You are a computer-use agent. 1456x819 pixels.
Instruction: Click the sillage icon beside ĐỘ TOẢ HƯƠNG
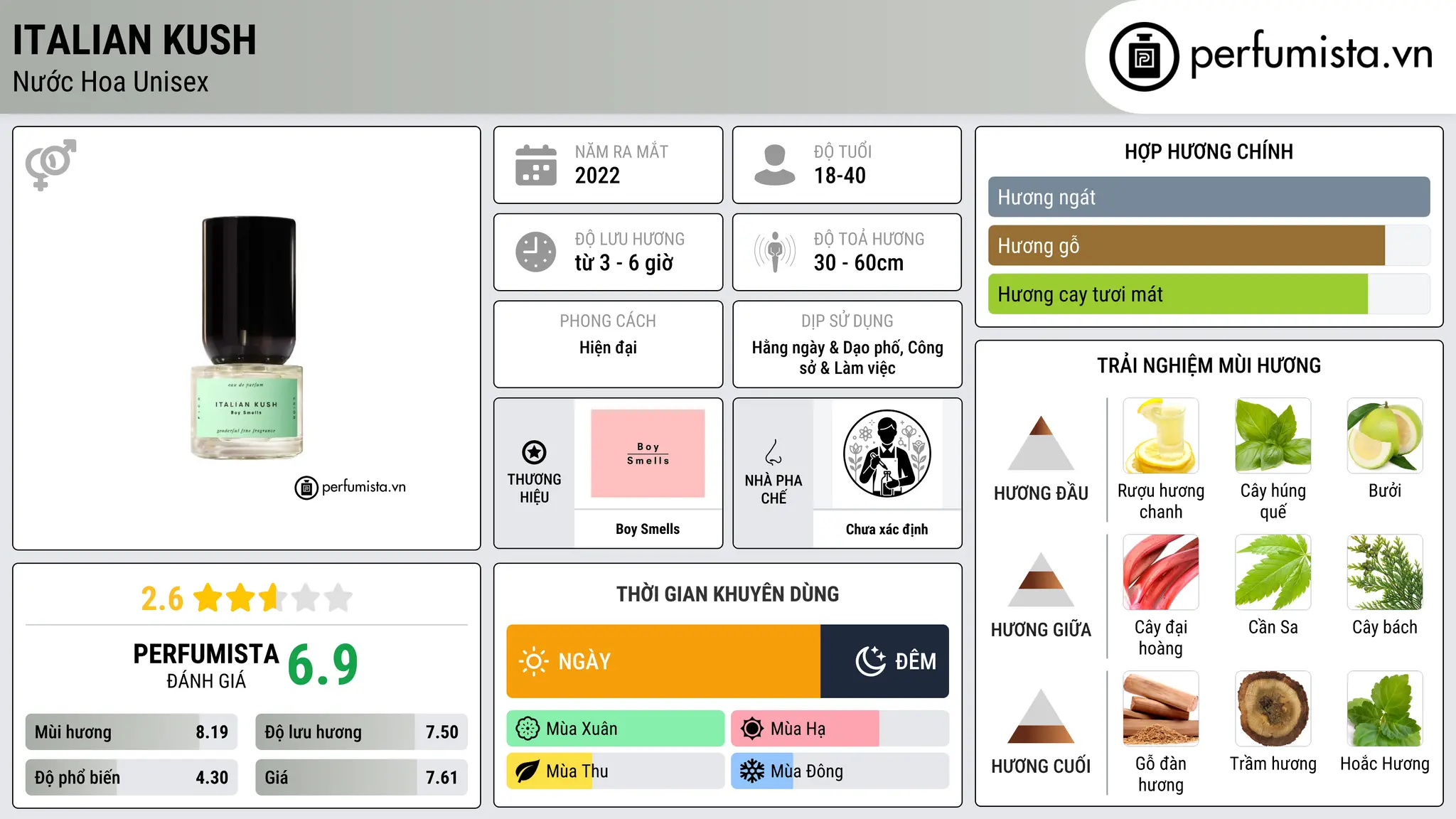click(774, 252)
